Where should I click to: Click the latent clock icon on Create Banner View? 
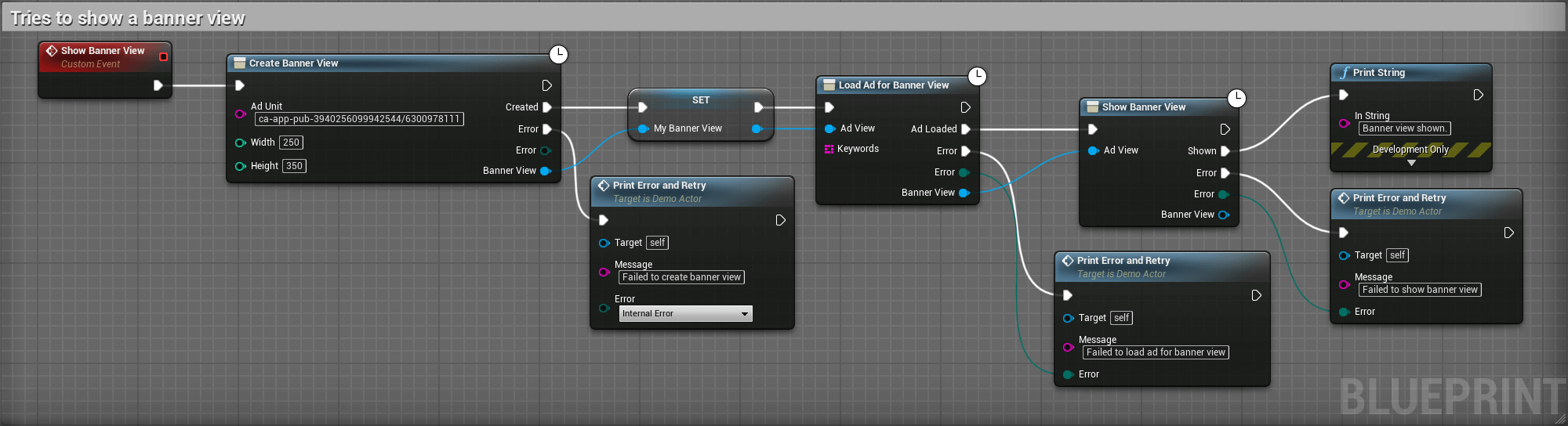(x=558, y=54)
